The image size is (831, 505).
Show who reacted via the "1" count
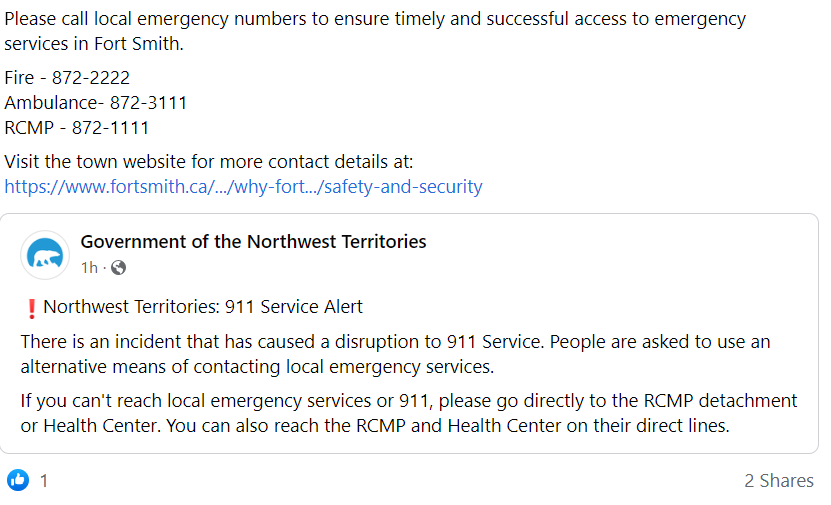tap(44, 481)
